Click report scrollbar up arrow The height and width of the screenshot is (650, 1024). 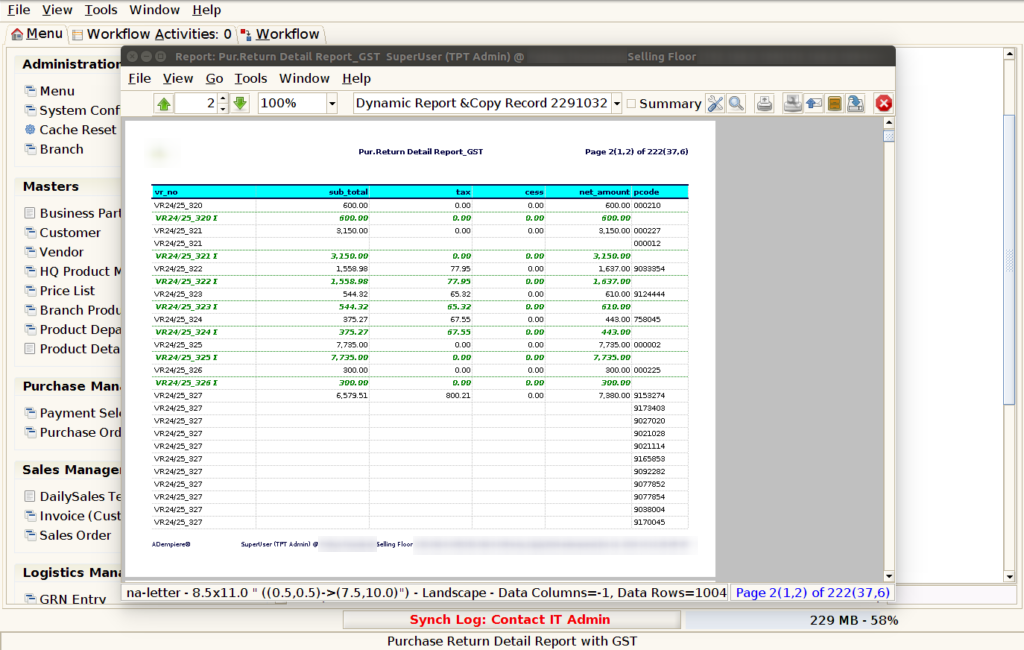[x=889, y=123]
